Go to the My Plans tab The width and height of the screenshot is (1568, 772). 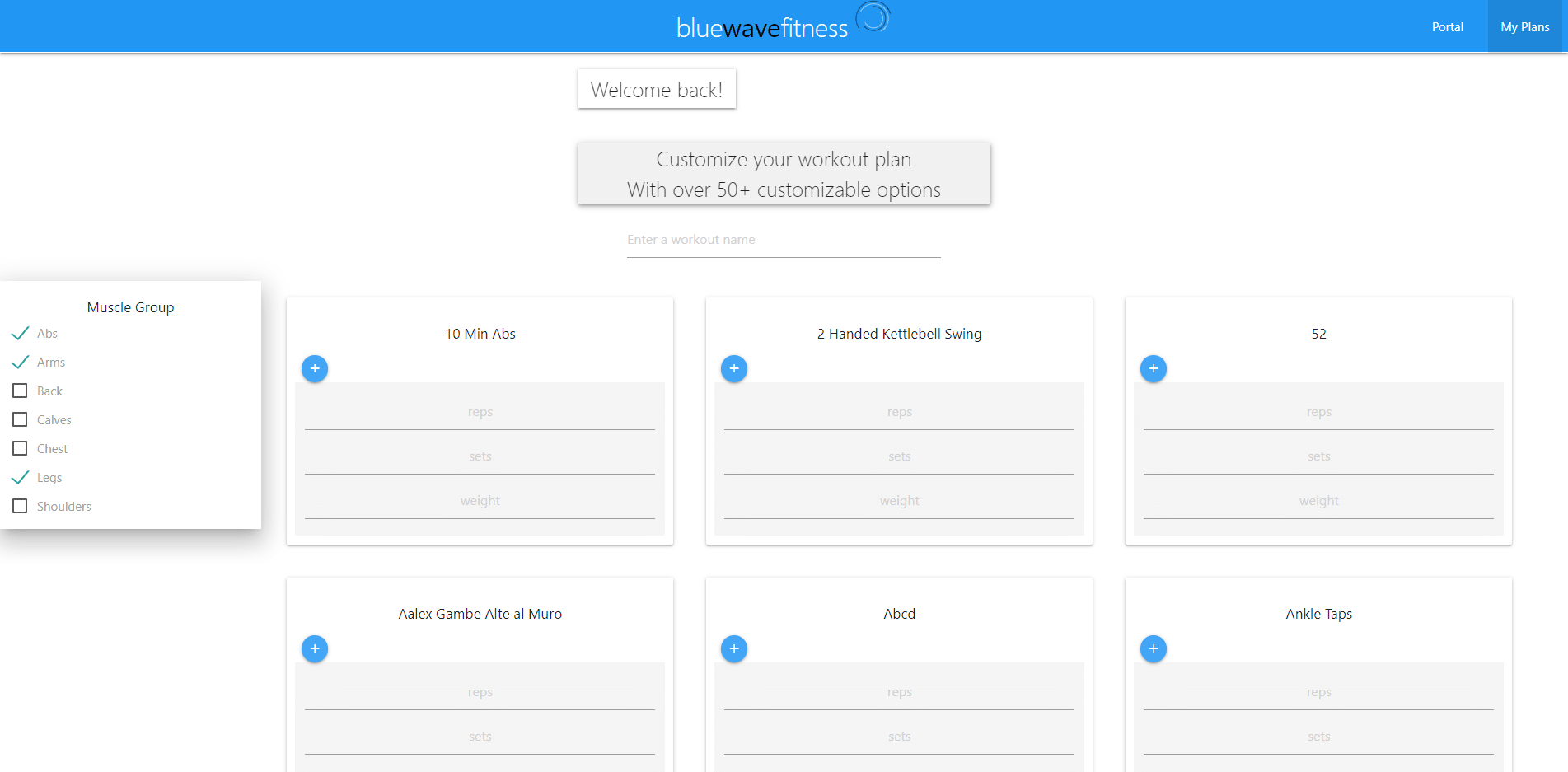1524,27
